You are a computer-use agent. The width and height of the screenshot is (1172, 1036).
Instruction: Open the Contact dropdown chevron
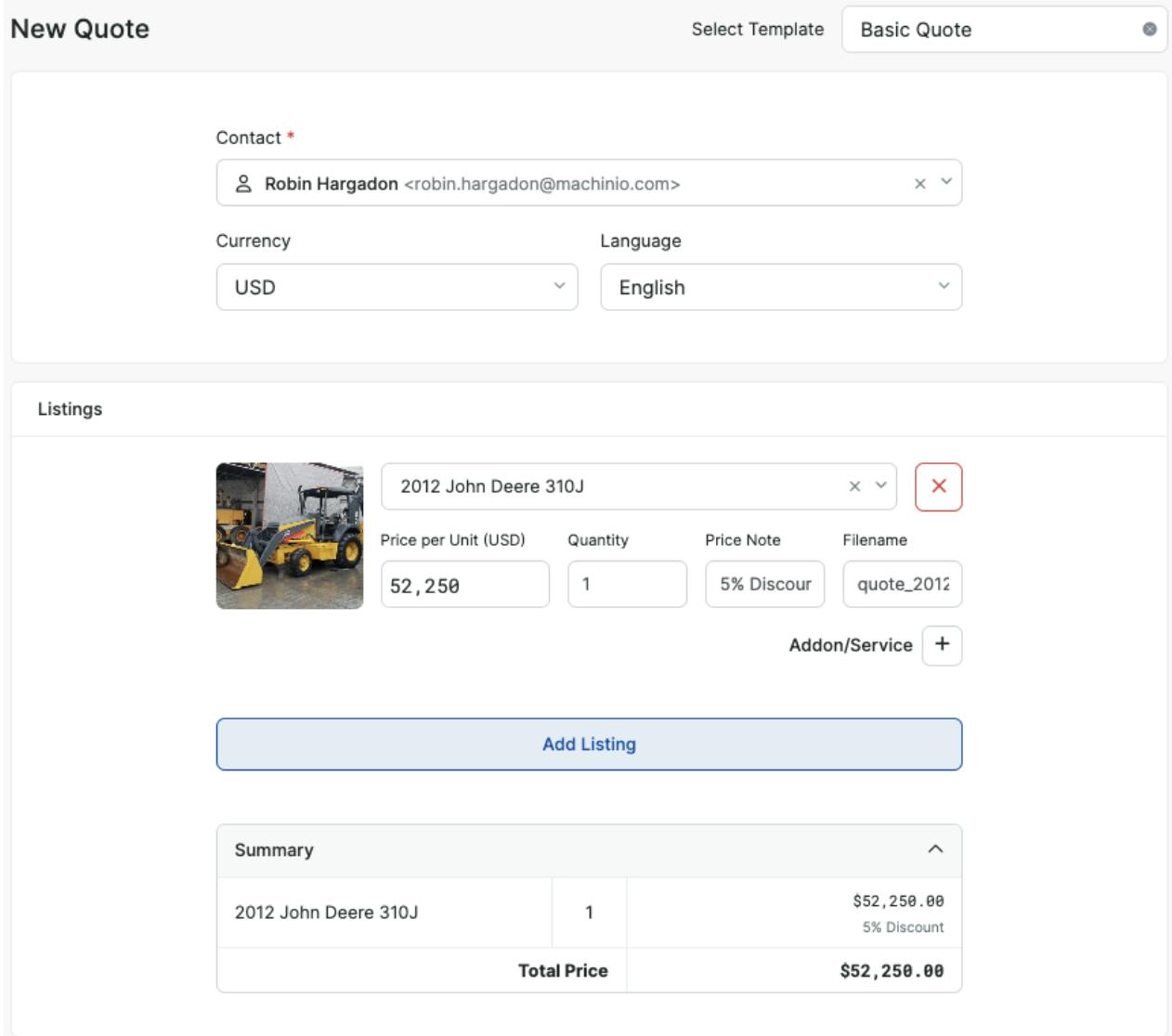coord(945,182)
